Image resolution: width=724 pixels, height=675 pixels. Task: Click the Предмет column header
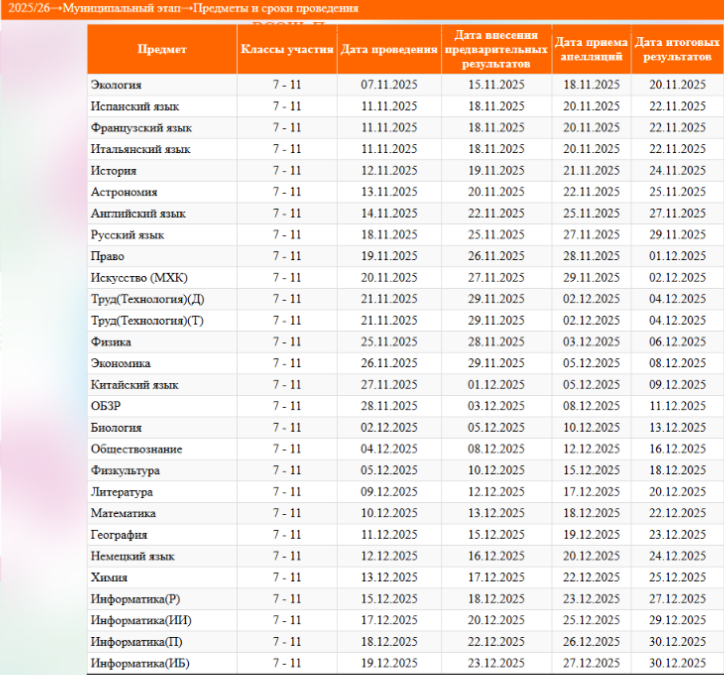click(161, 49)
